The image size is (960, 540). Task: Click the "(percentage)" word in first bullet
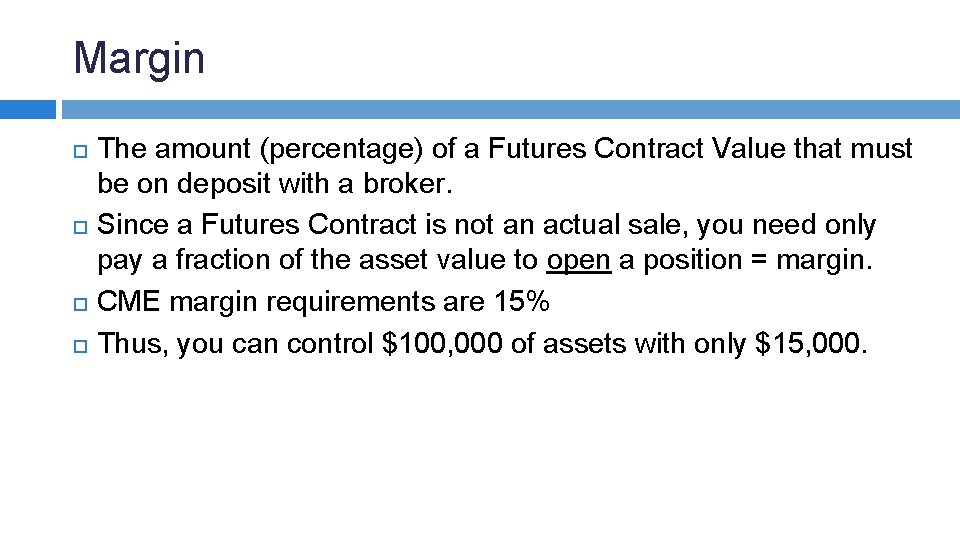coord(342,149)
